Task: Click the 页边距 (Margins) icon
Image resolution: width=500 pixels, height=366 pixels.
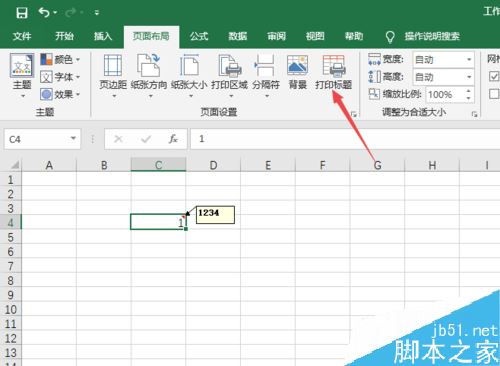Action: point(113,66)
